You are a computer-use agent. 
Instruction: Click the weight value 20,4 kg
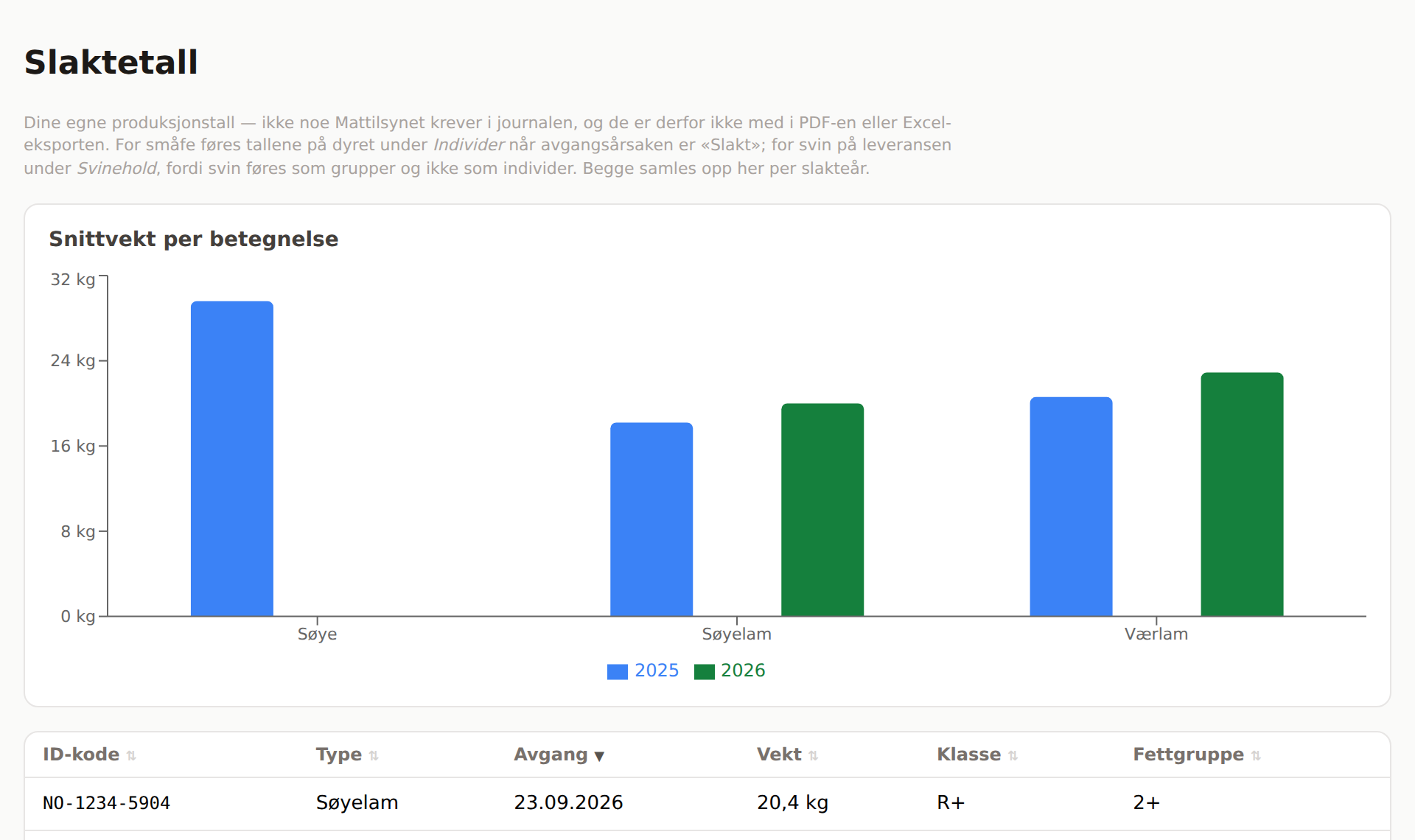pos(792,802)
